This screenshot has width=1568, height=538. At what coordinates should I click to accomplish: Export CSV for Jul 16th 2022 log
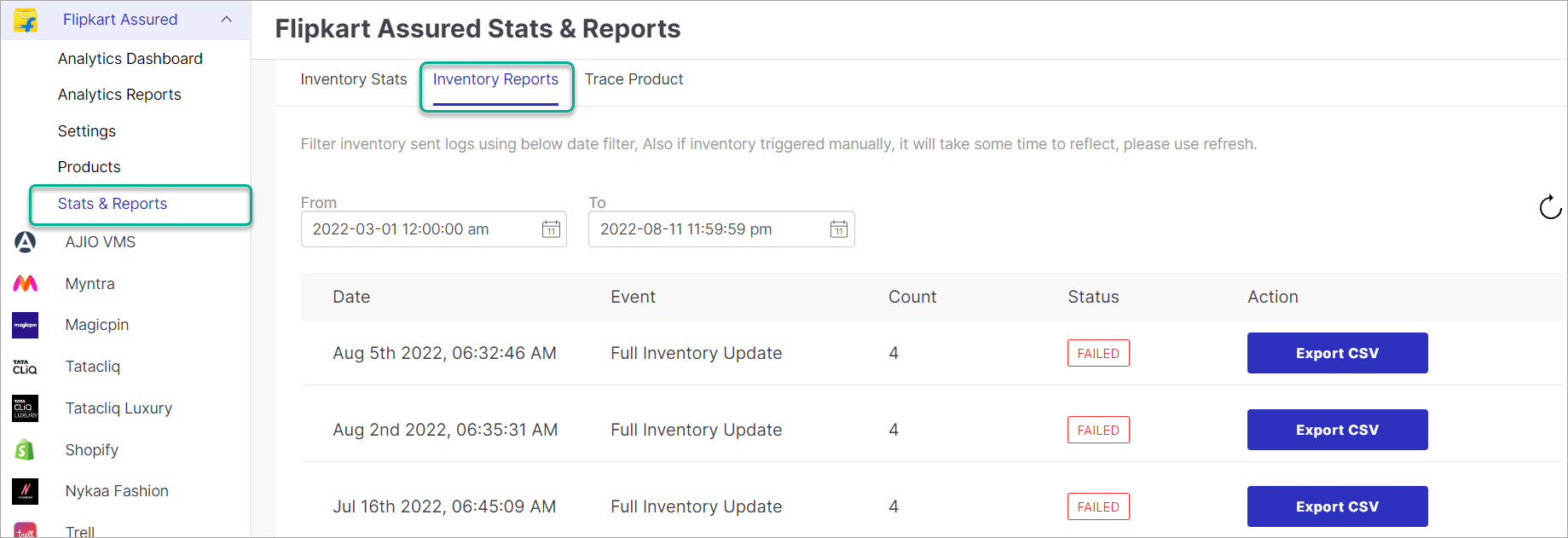coord(1336,506)
